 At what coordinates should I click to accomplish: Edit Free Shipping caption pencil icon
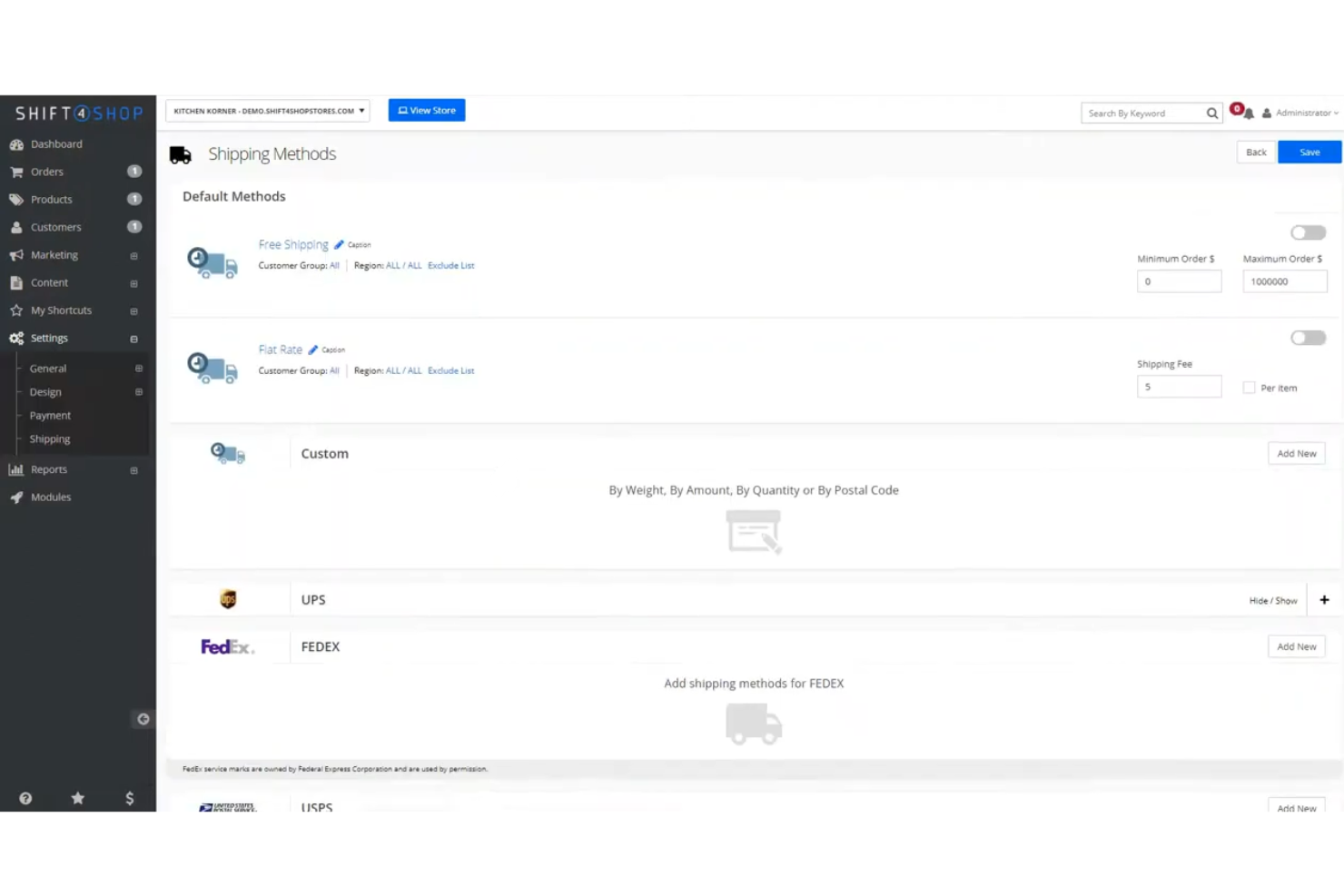click(x=339, y=245)
